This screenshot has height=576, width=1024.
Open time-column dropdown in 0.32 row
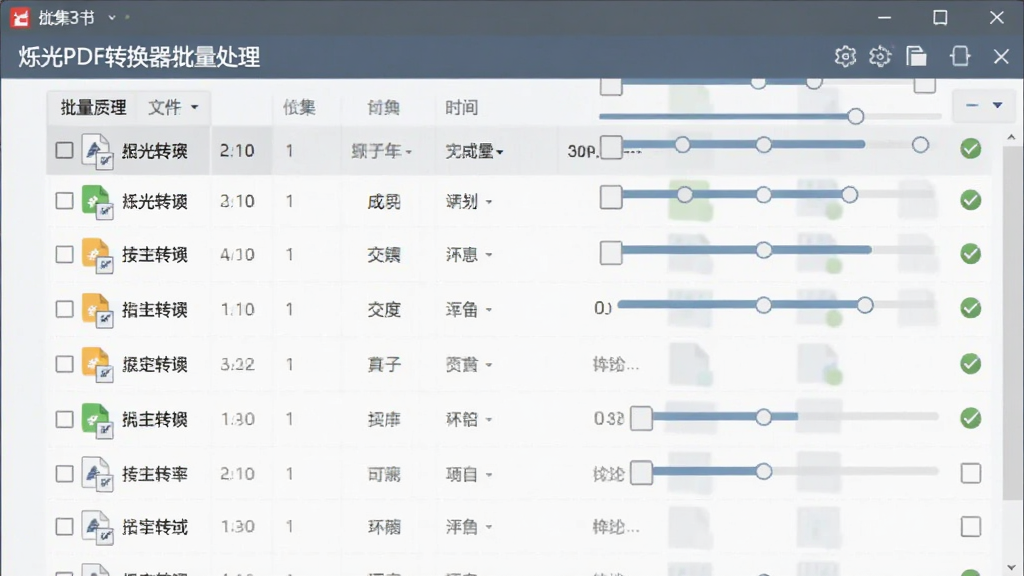468,419
